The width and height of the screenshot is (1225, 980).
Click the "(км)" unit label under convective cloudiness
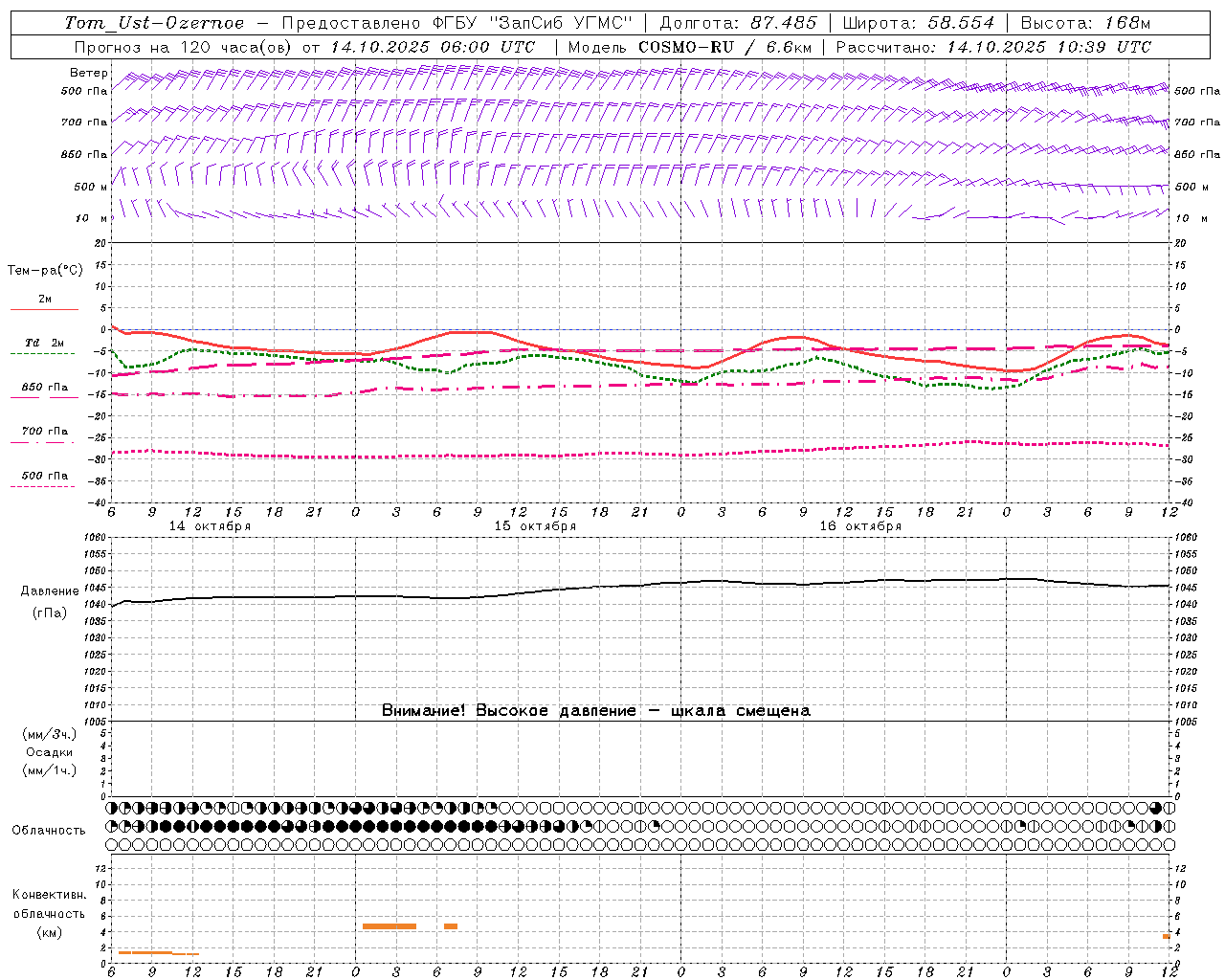[49, 932]
